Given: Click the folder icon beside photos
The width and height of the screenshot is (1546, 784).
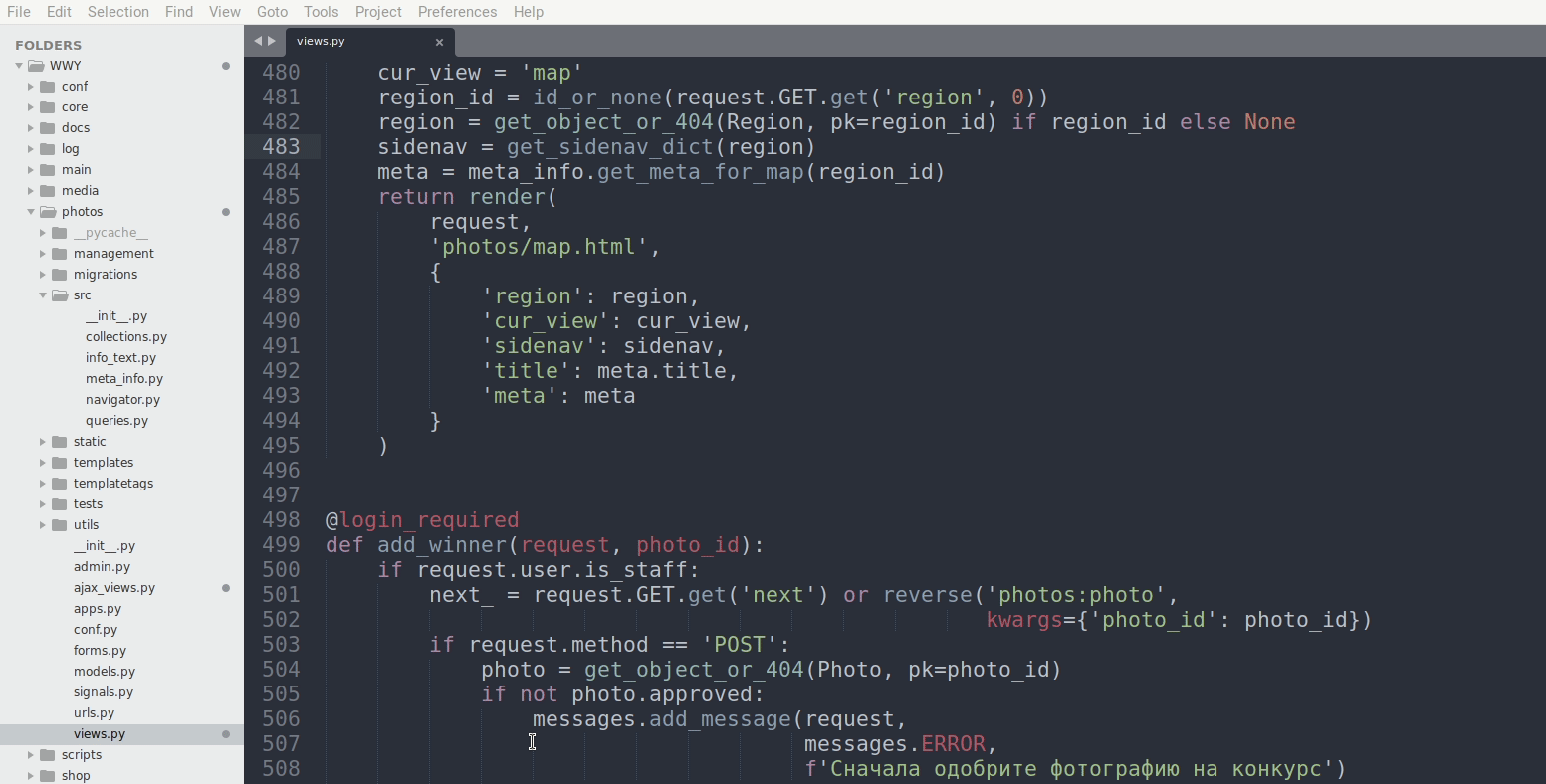Looking at the screenshot, I should pyautogui.click(x=47, y=211).
